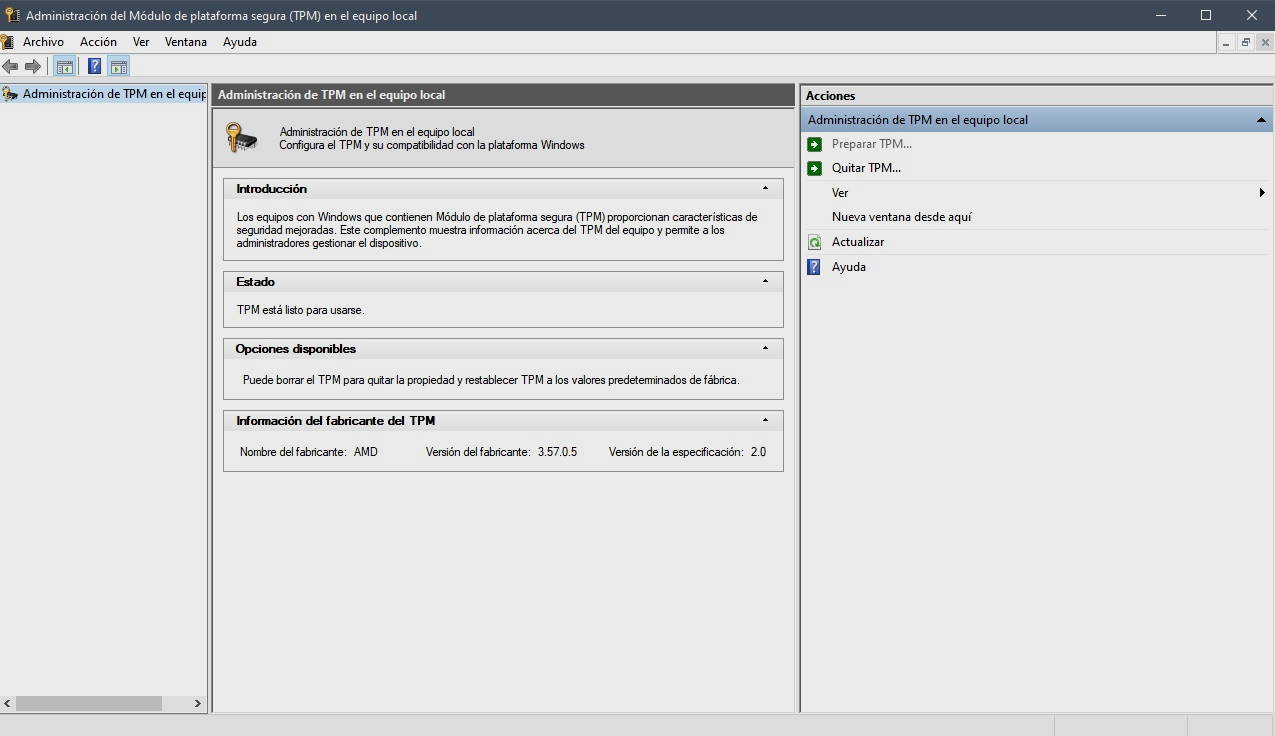The image size is (1275, 736).
Task: Click the Forward arrow toolbar icon
Action: (x=33, y=67)
